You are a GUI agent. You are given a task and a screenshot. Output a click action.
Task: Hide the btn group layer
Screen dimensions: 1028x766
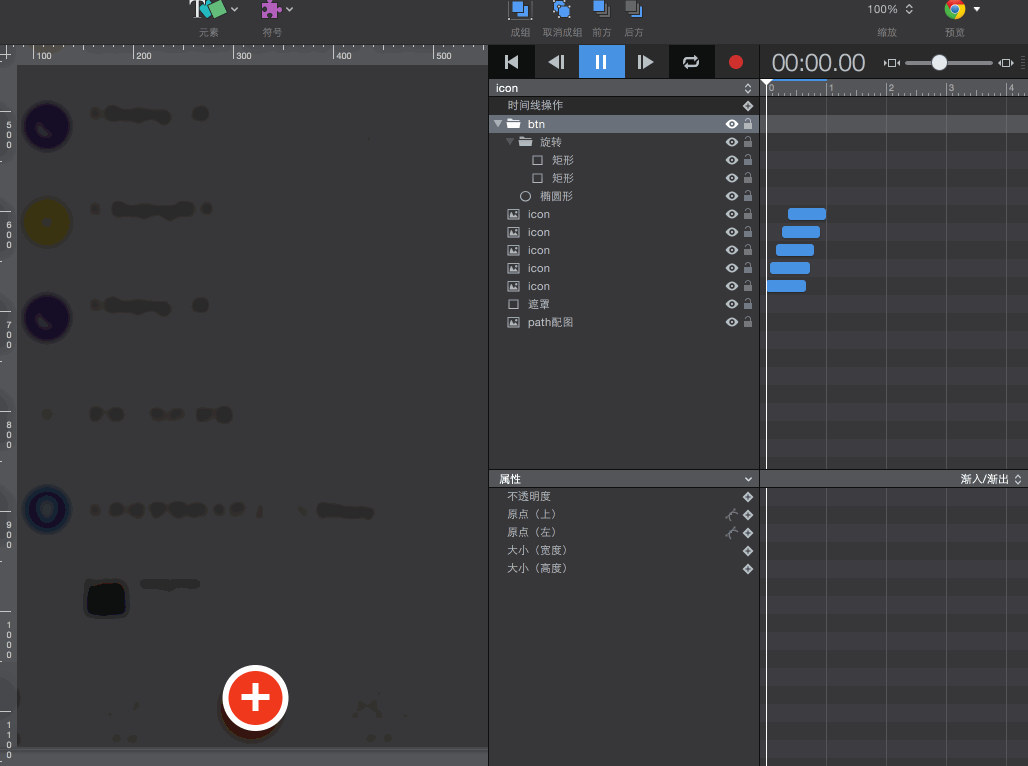point(732,124)
